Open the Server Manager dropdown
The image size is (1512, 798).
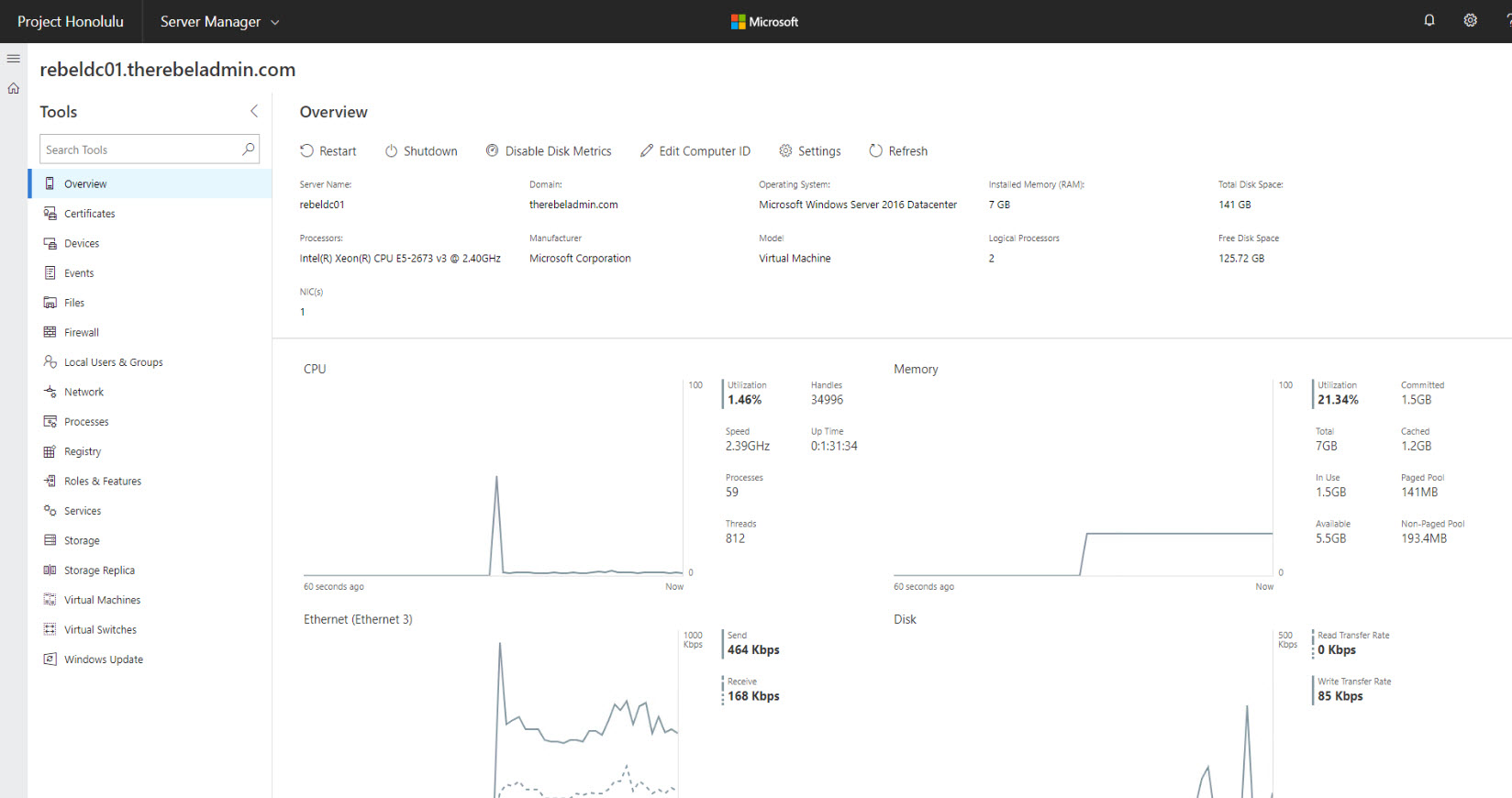[219, 21]
